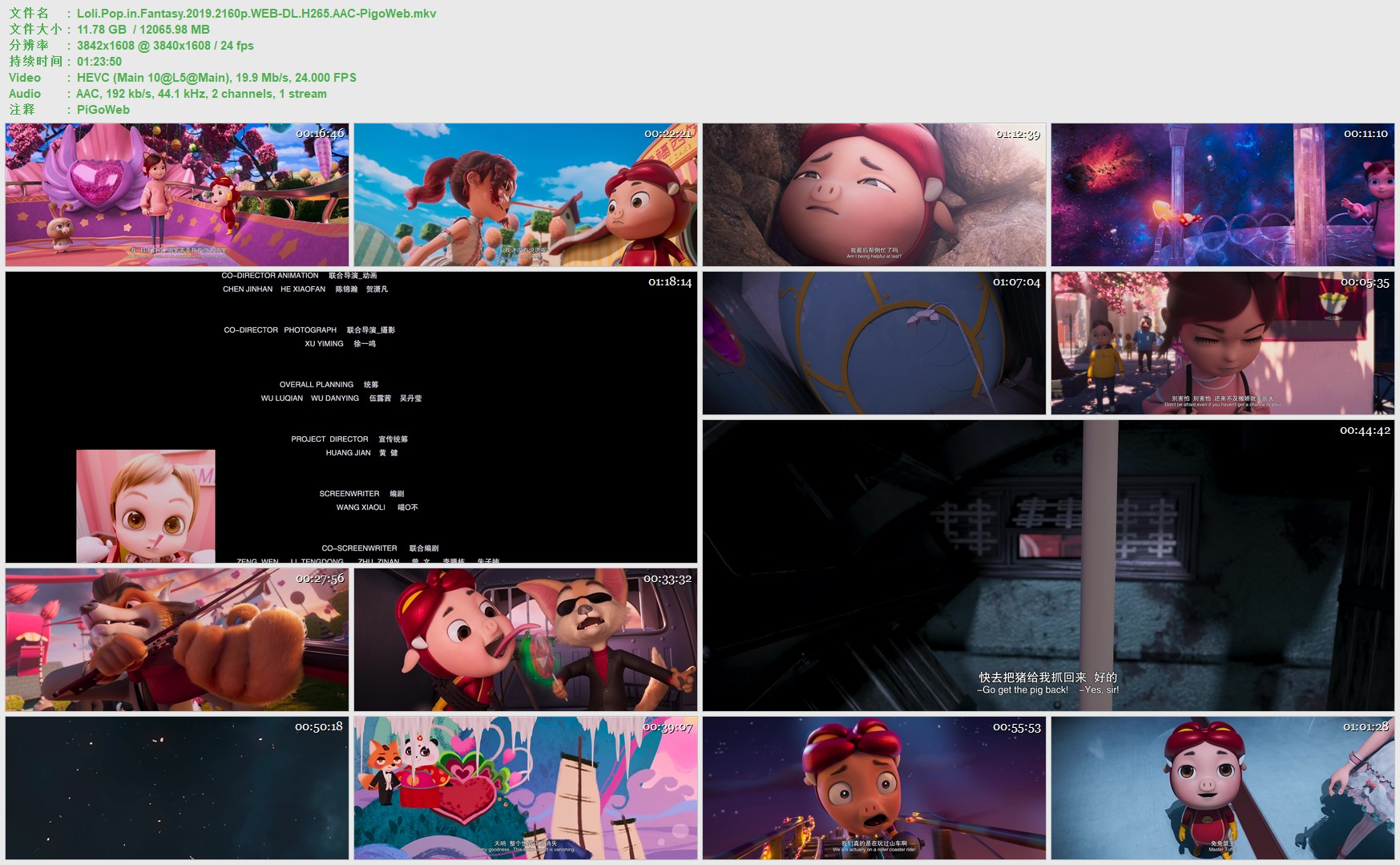Open the thumbnail stamped 00:22:21

tap(526, 195)
